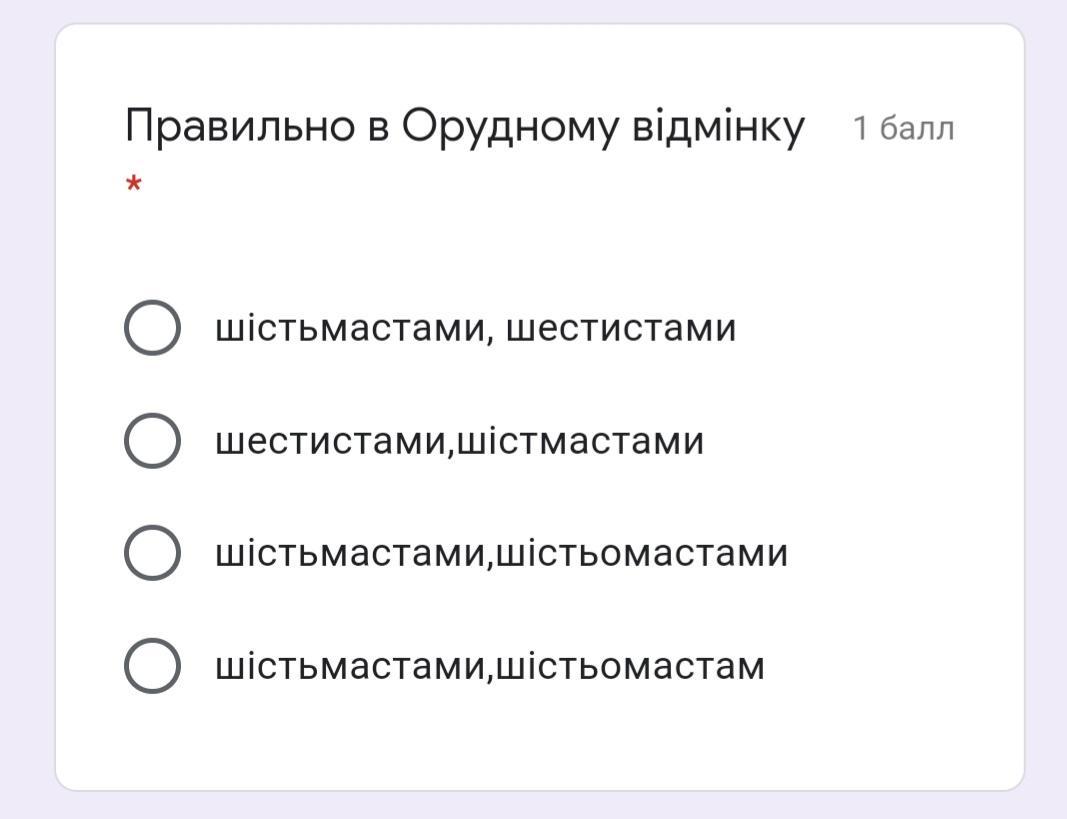The height and width of the screenshot is (819, 1067).
Task: Click the answer text "шістьмастами,шістьомастами"
Action: (x=501, y=553)
